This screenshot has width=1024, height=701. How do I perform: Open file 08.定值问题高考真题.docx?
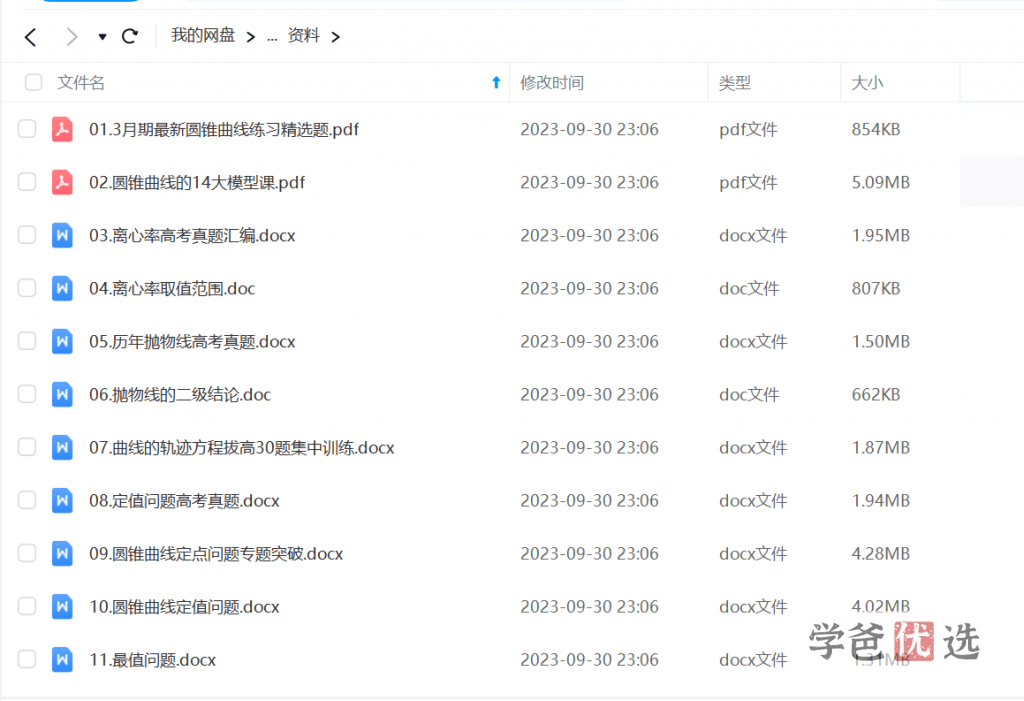click(x=184, y=500)
